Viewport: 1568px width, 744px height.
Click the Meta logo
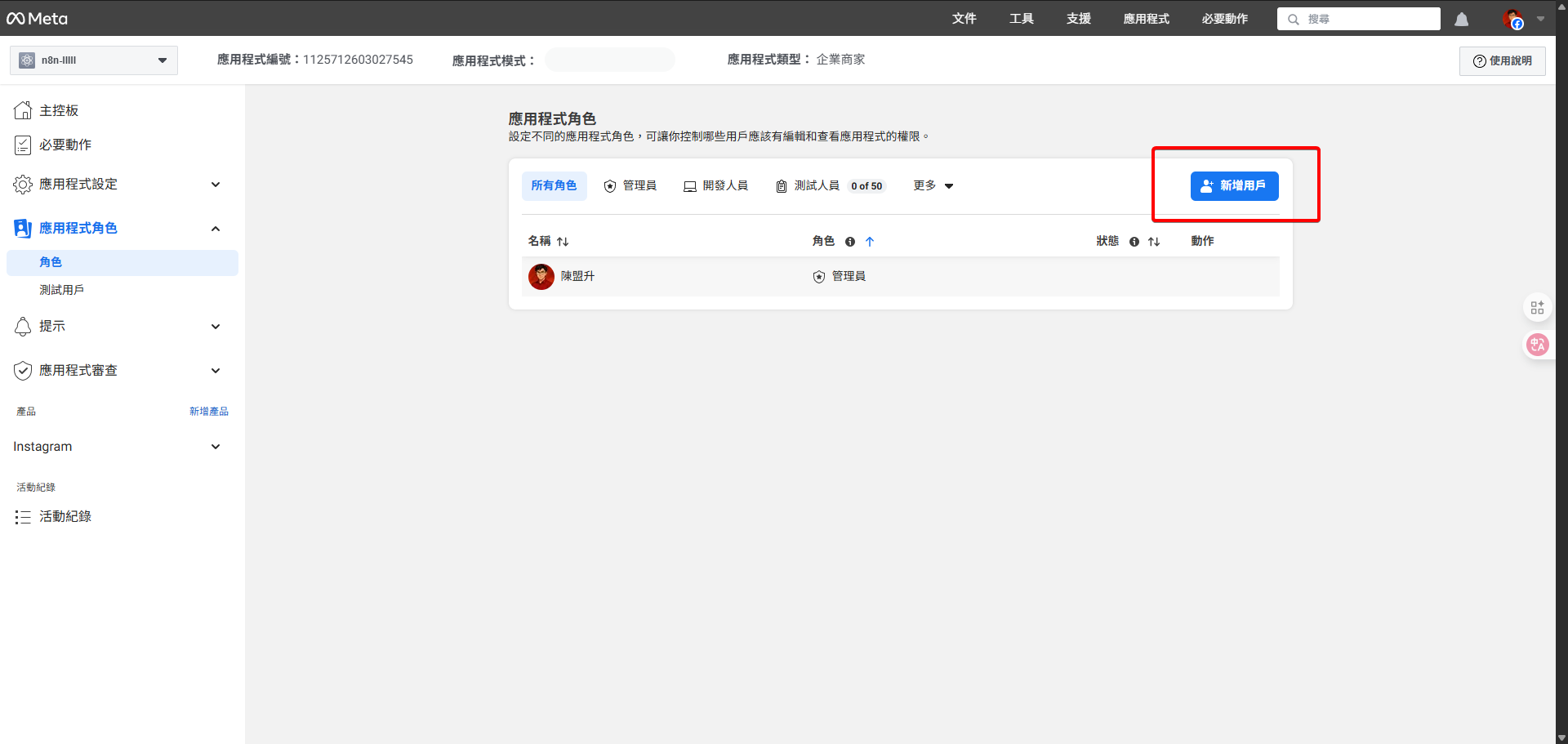coord(37,18)
